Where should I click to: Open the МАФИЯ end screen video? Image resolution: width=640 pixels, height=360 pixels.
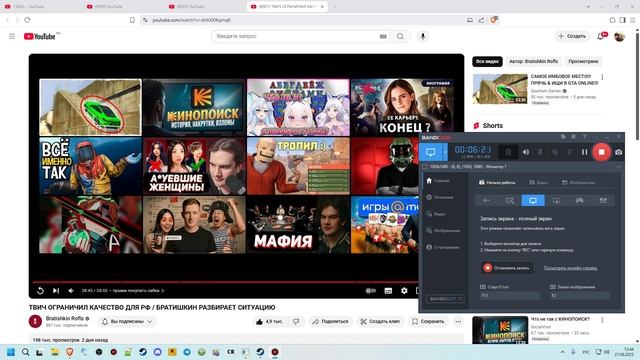click(x=298, y=225)
